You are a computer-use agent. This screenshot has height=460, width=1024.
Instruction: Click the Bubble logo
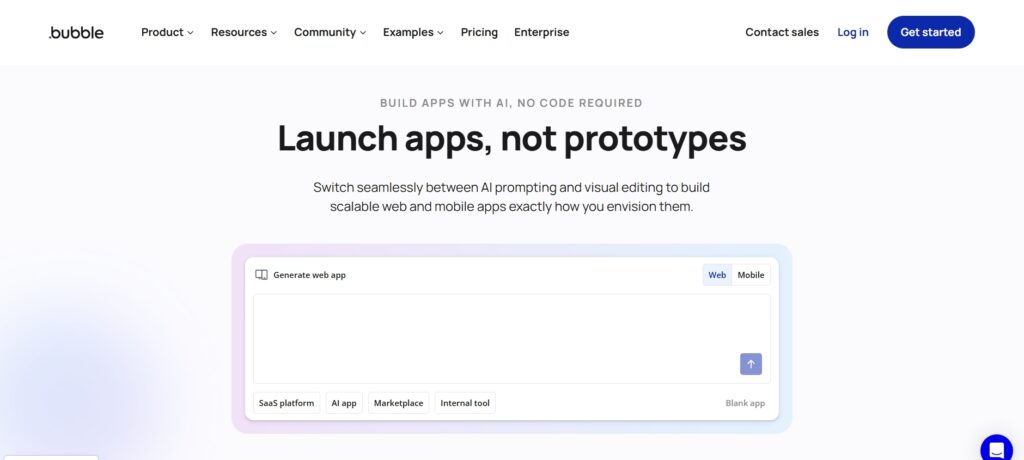[76, 32]
